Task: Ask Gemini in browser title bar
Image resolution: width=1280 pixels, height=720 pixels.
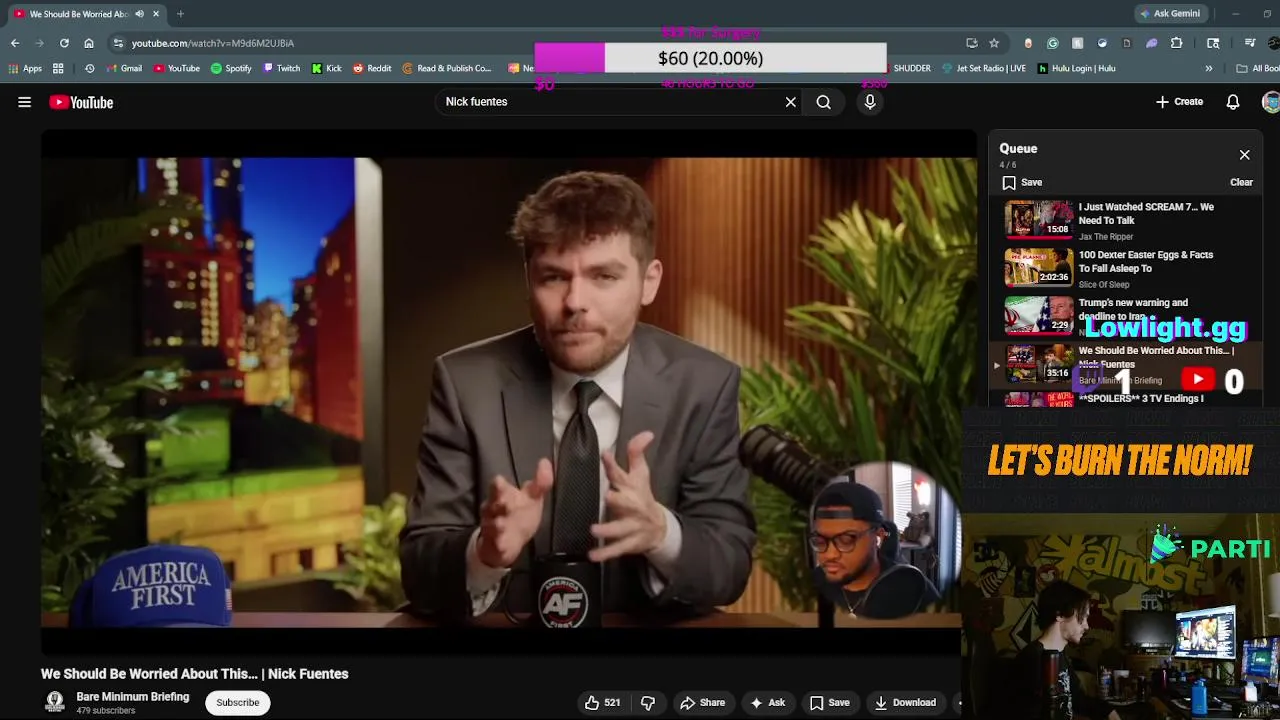Action: click(x=1170, y=14)
